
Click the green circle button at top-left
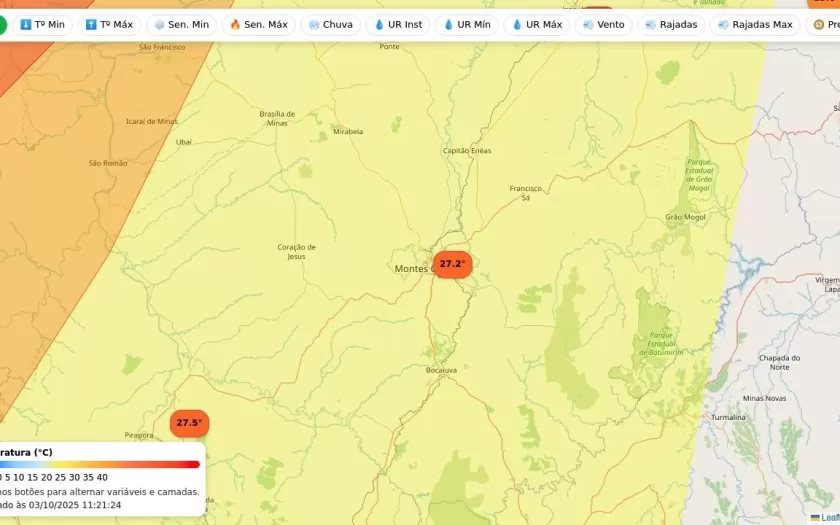pyautogui.click(x=2, y=24)
